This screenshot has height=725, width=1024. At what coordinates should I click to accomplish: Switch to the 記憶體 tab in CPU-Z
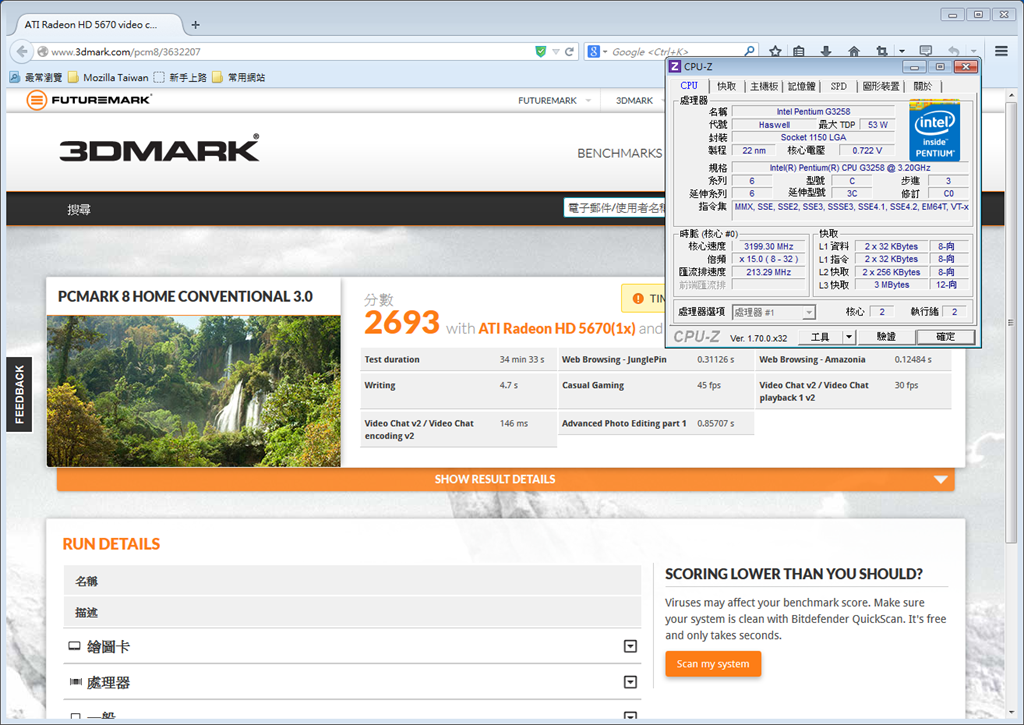click(x=801, y=86)
